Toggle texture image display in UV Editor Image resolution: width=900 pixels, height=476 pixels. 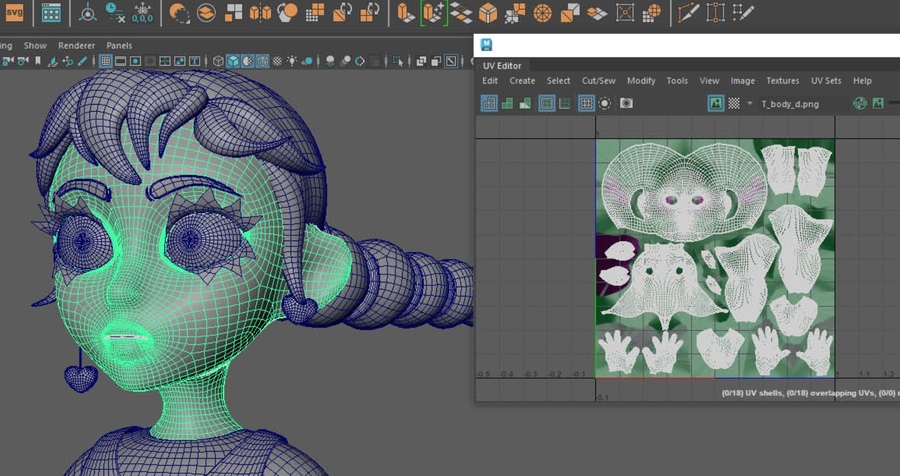click(x=716, y=103)
